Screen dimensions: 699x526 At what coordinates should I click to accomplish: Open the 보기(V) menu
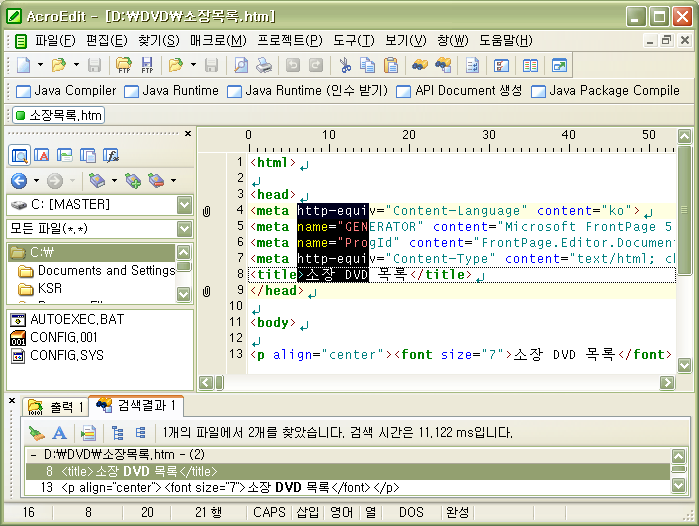pyautogui.click(x=406, y=41)
